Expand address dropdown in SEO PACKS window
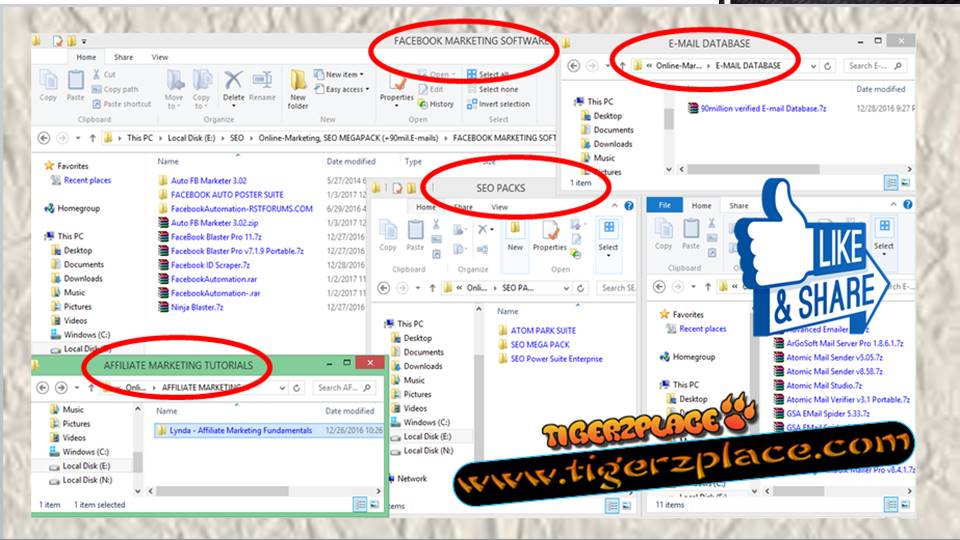960x540 pixels. click(566, 288)
